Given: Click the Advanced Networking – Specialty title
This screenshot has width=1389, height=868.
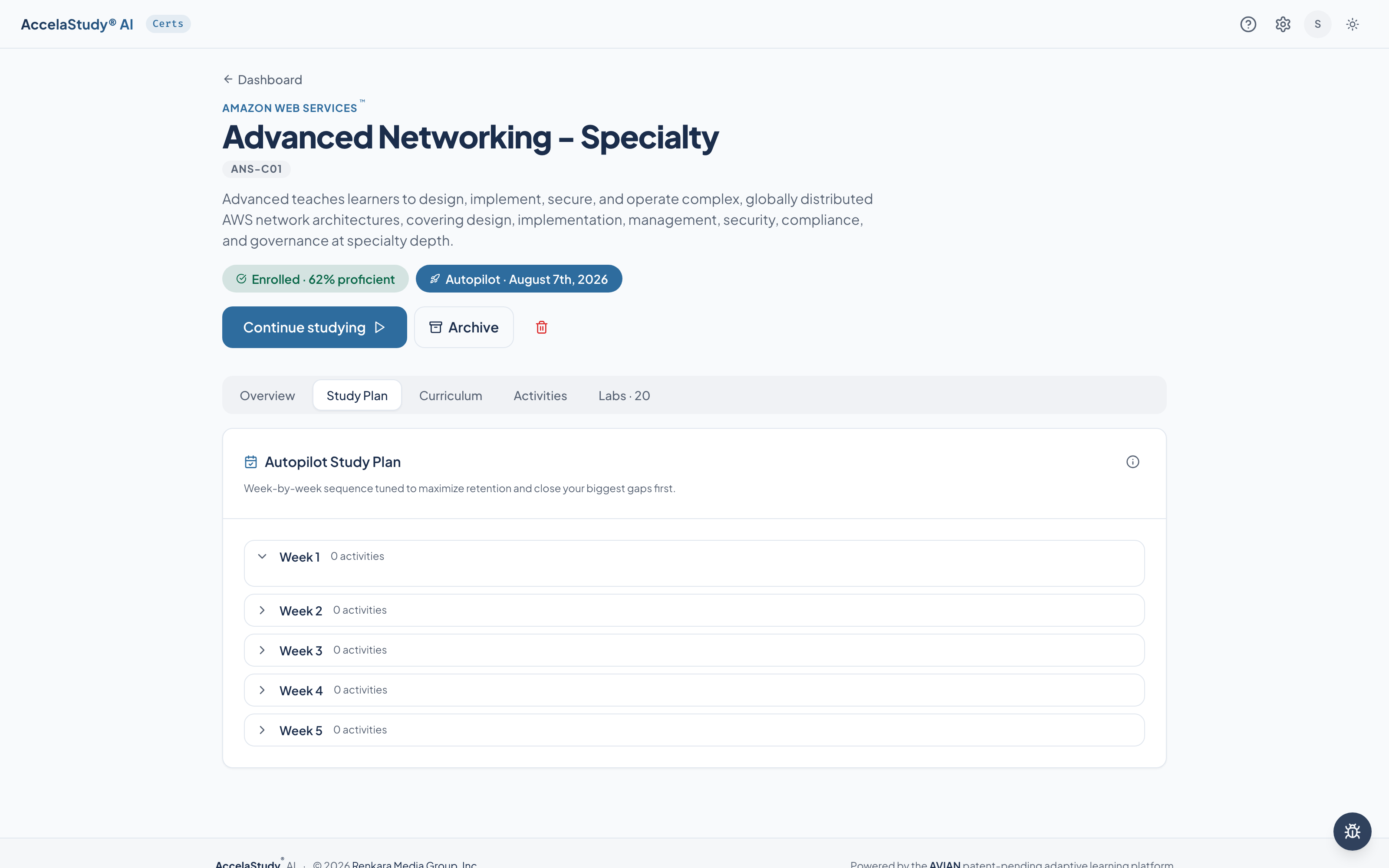Looking at the screenshot, I should (471, 137).
